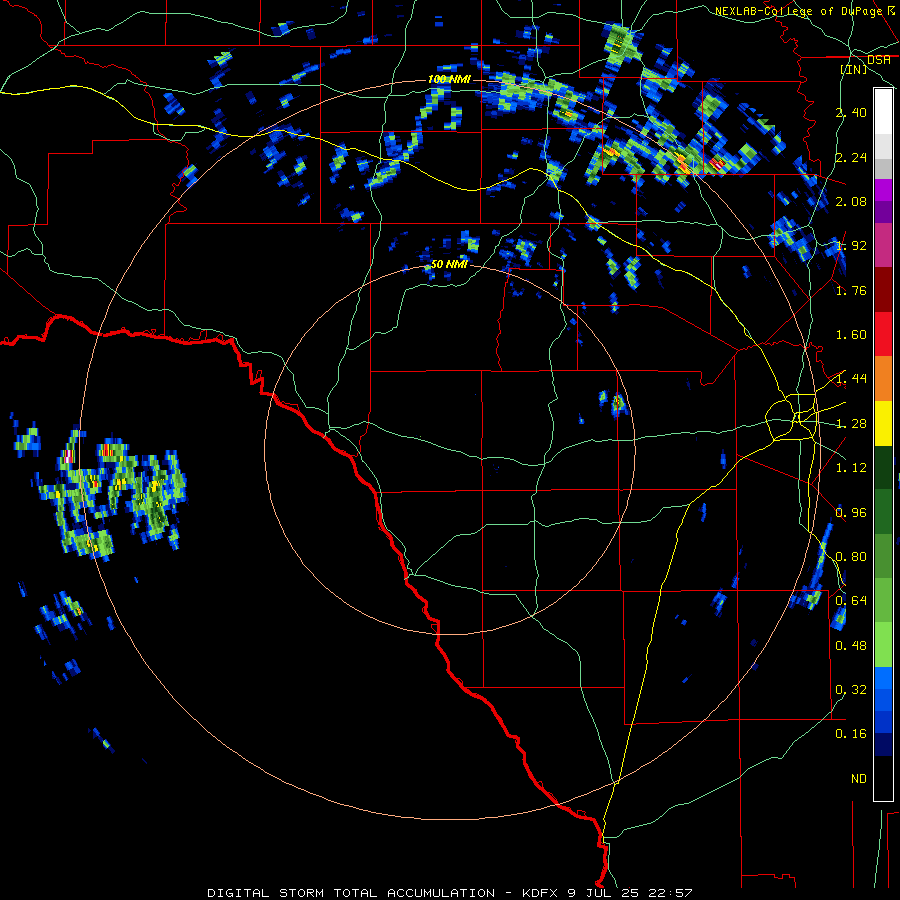Click the dark red legend swatch

point(883,290)
